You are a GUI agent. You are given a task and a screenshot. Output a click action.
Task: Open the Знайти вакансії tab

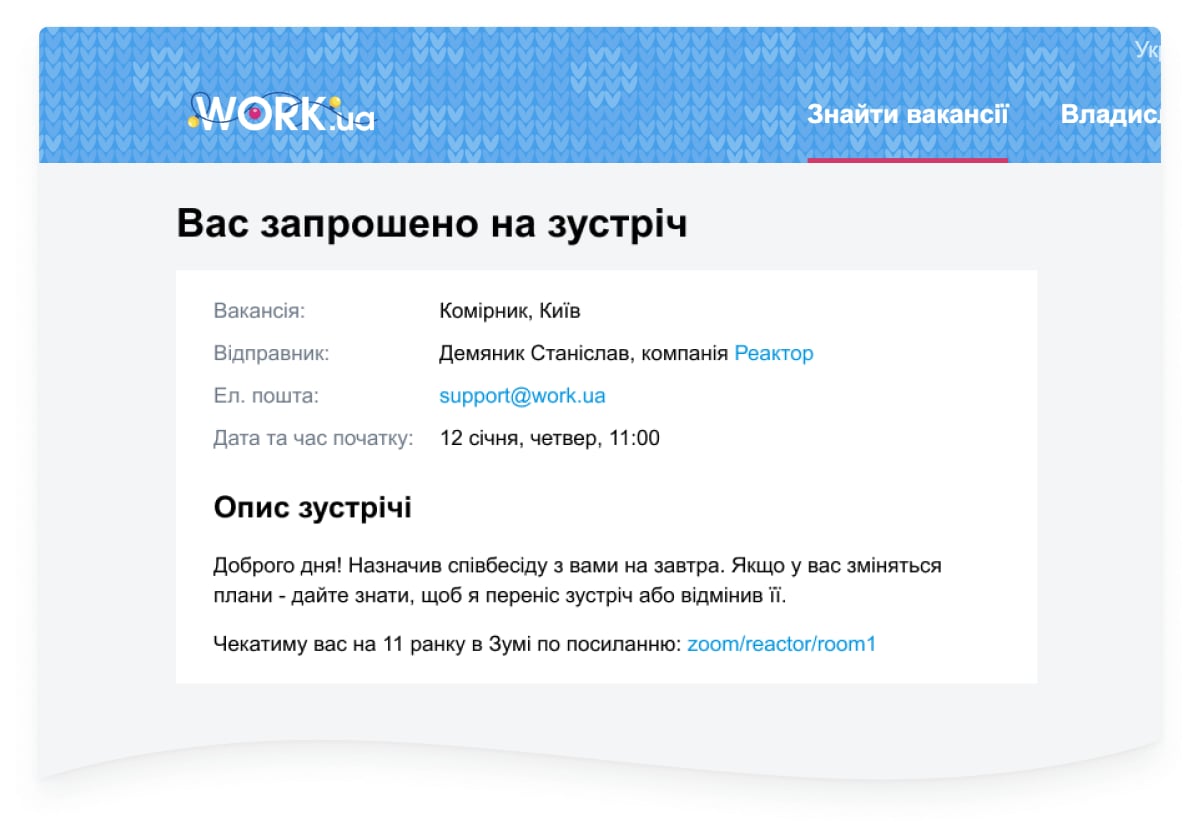point(907,114)
